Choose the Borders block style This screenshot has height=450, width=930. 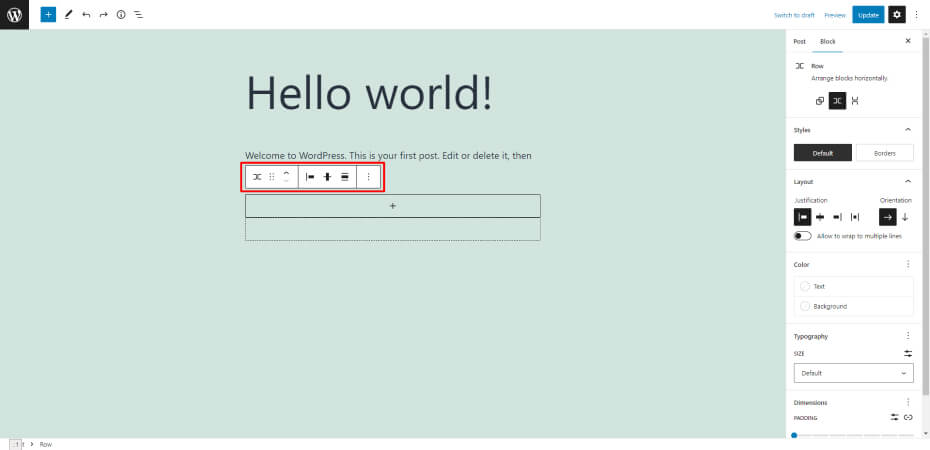tap(885, 153)
